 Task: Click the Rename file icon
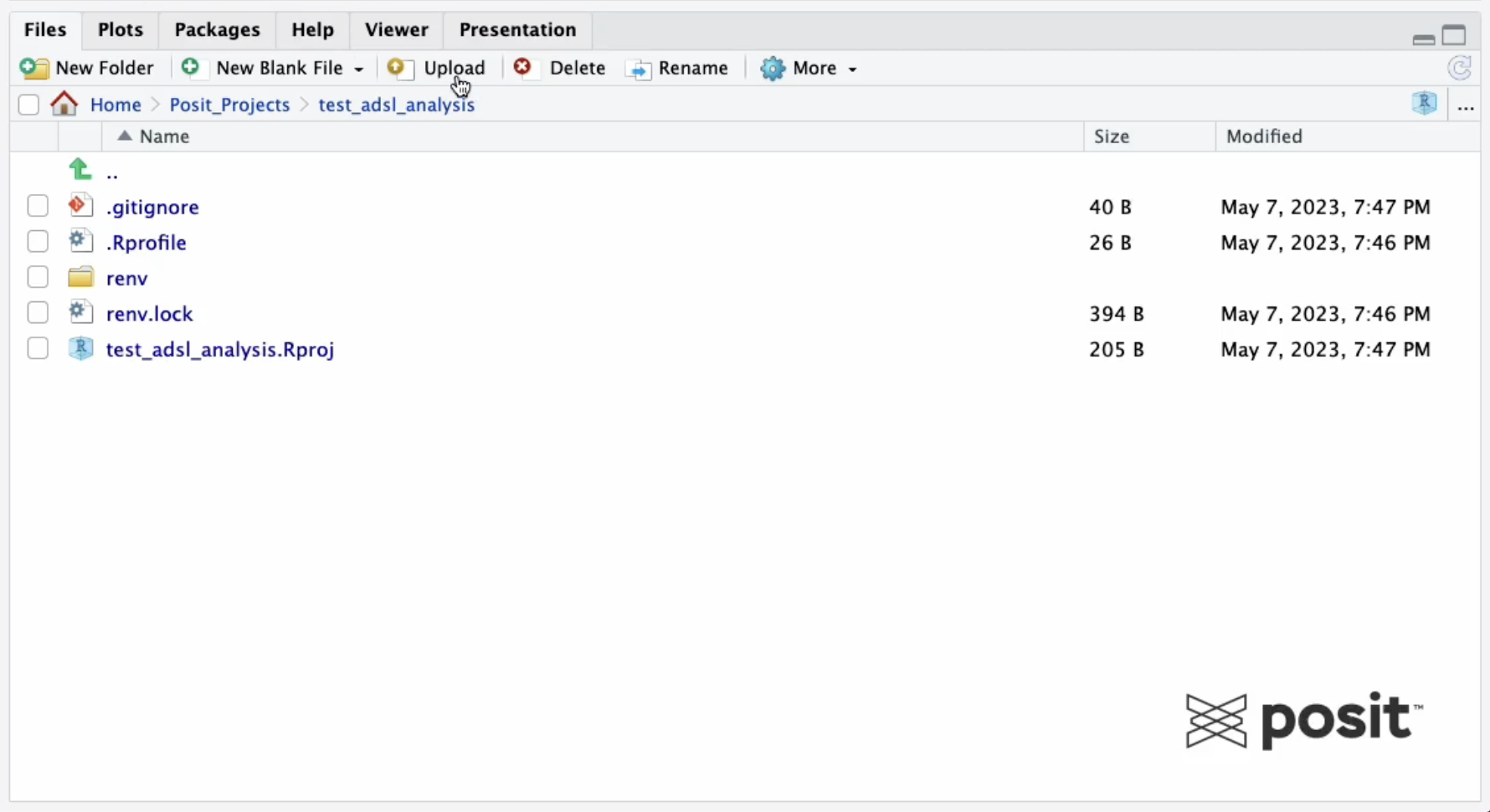[639, 69]
